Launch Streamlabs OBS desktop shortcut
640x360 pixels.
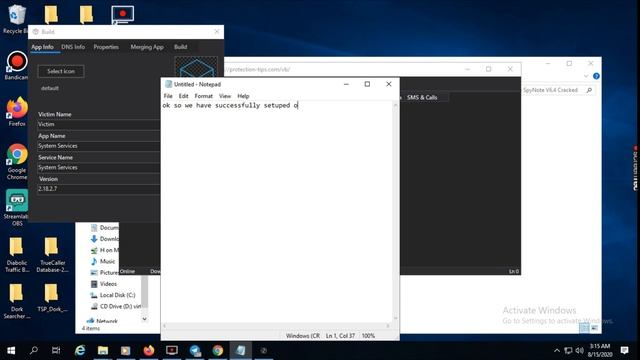click(17, 207)
